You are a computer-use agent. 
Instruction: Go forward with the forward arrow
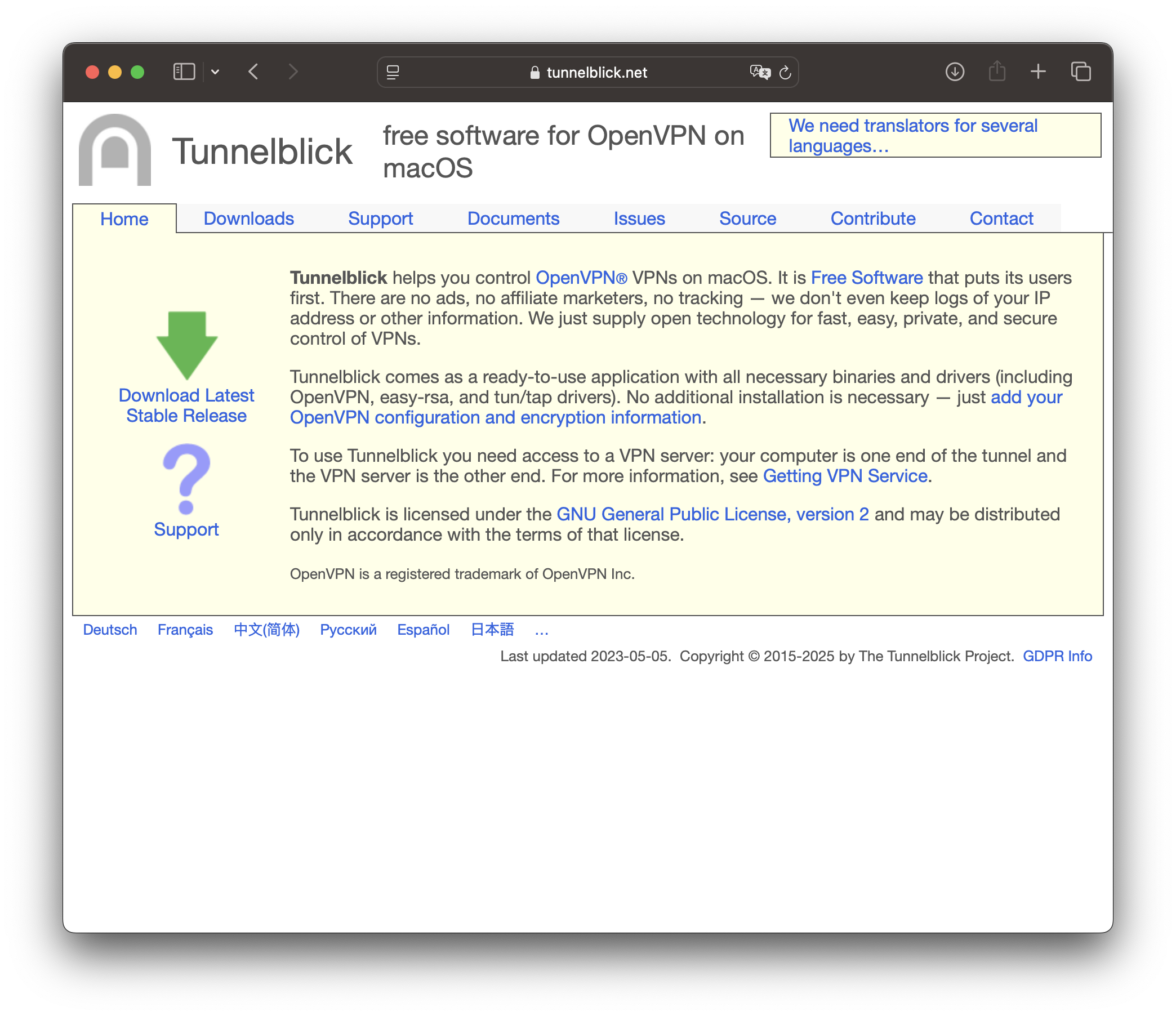click(293, 72)
